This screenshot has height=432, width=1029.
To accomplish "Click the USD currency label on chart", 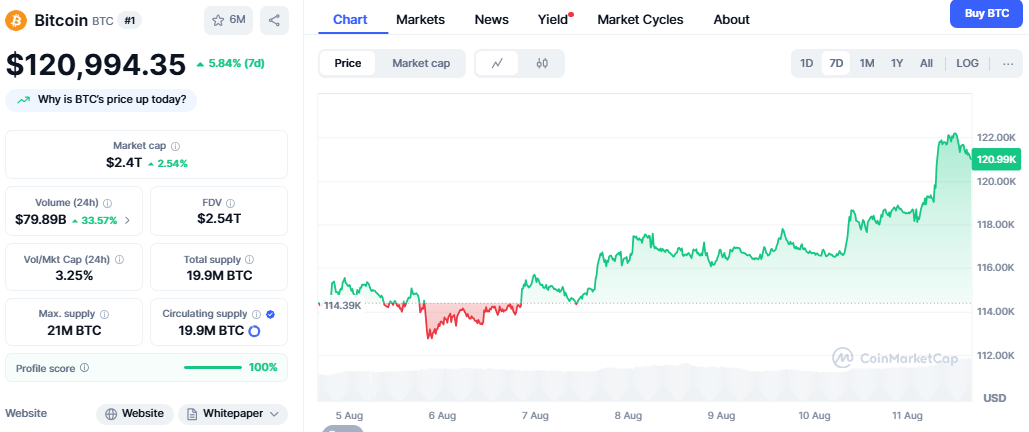I will click(995, 399).
